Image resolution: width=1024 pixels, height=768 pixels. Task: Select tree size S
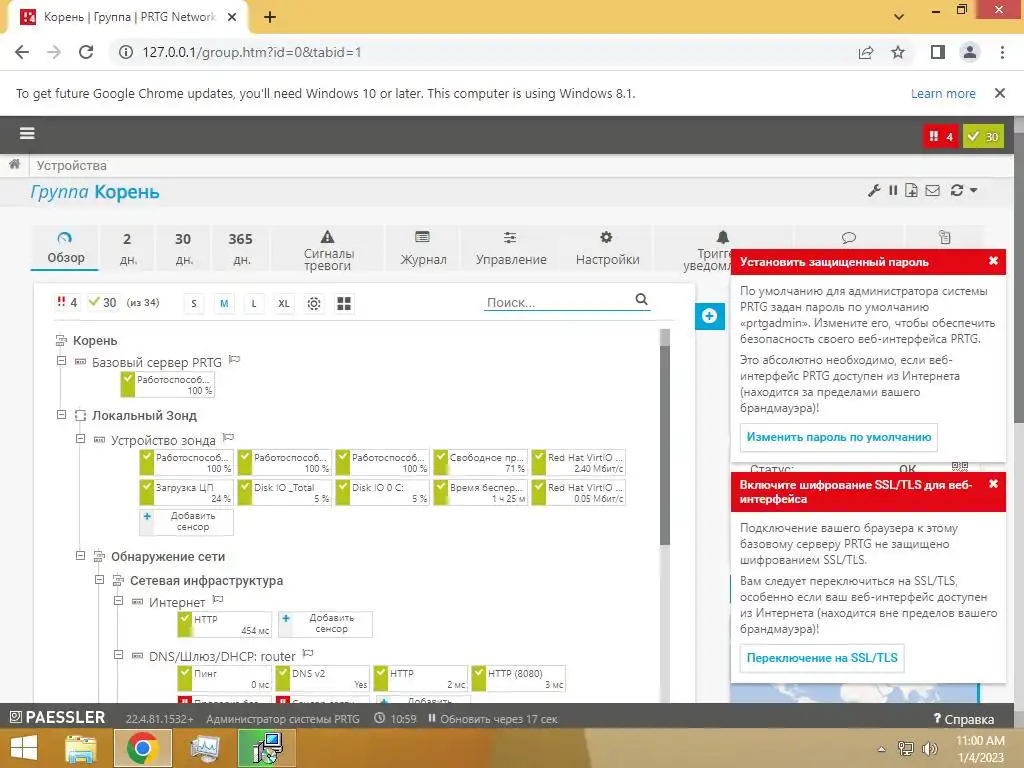click(194, 304)
